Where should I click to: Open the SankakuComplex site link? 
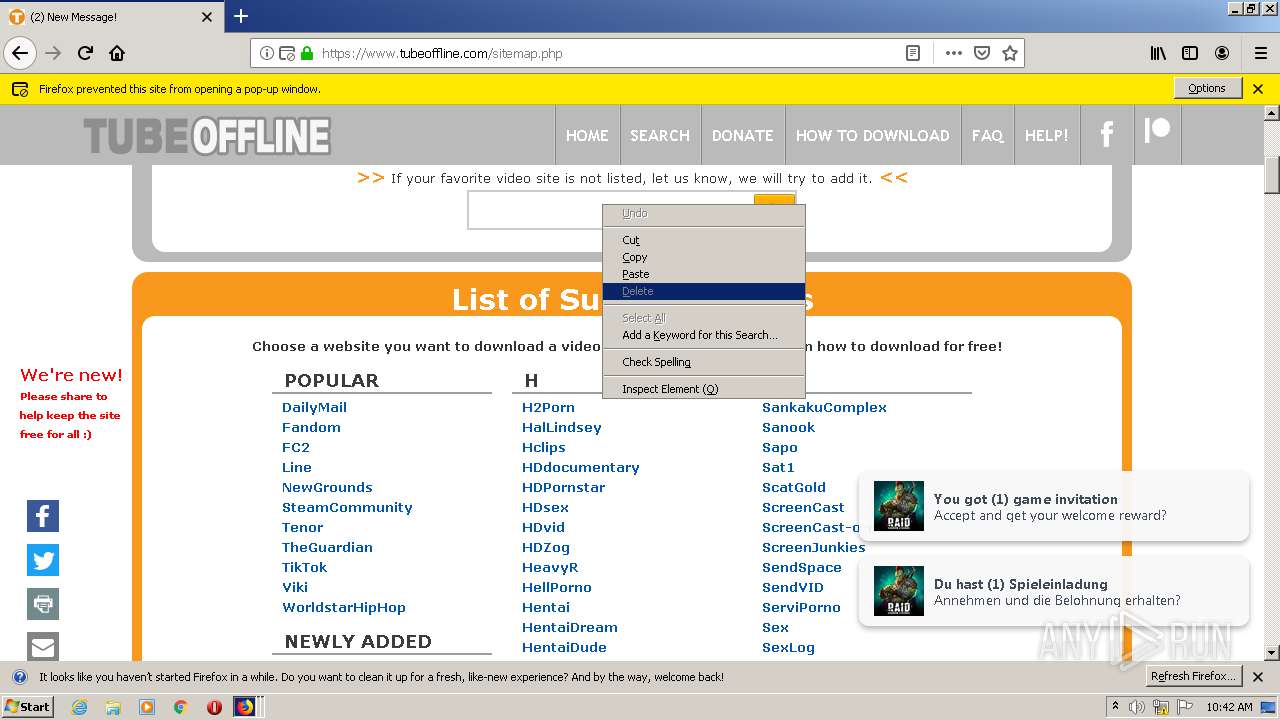point(824,407)
